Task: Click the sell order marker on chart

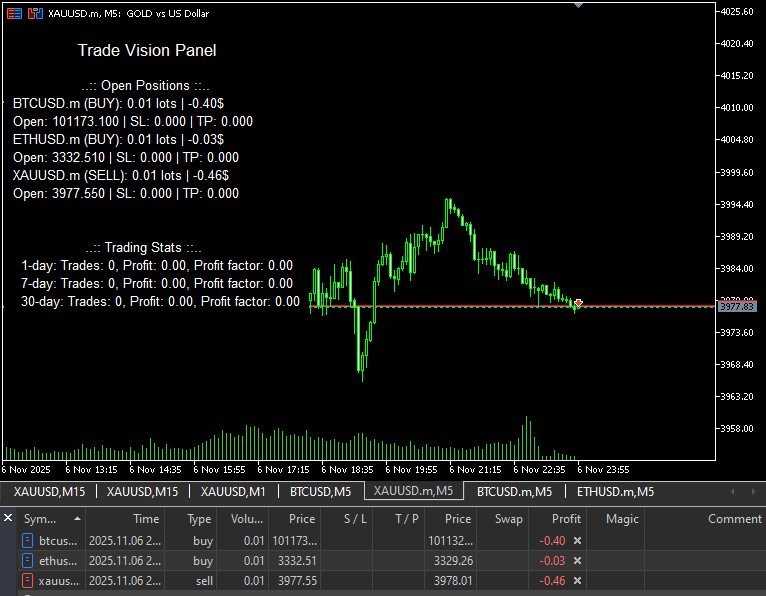Action: pyautogui.click(x=578, y=303)
